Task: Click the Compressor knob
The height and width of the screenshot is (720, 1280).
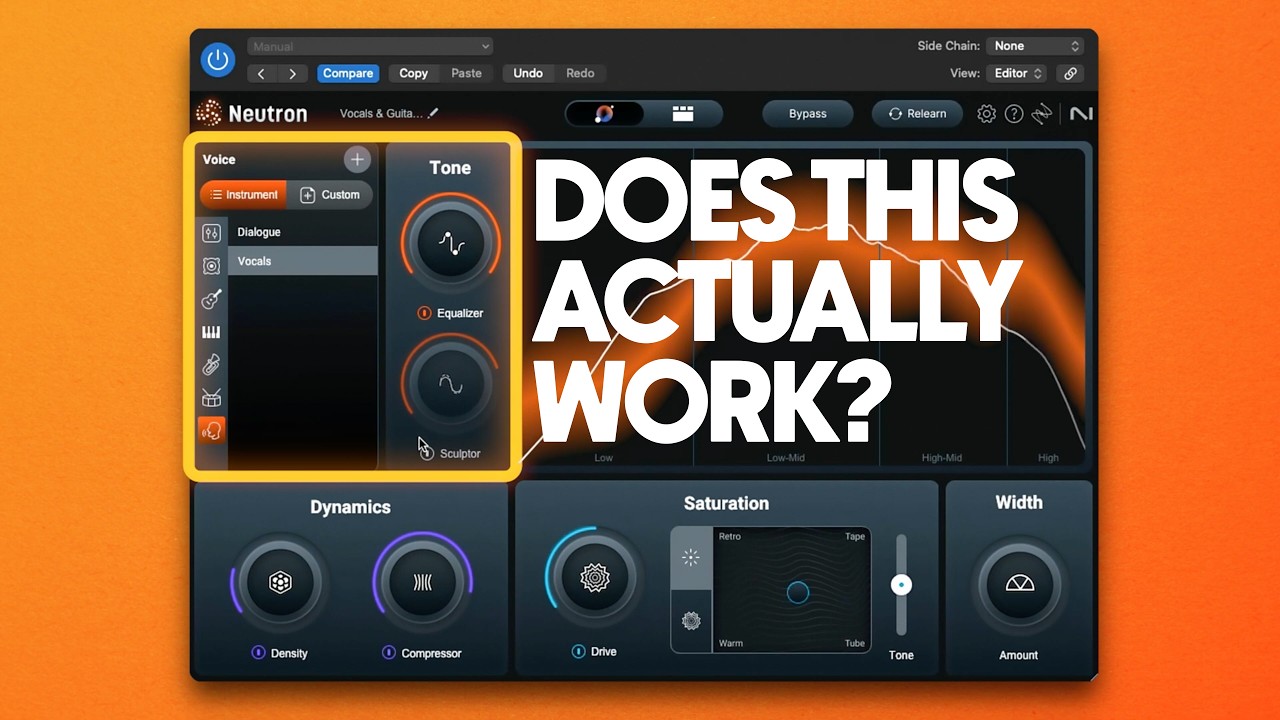Action: pos(423,583)
